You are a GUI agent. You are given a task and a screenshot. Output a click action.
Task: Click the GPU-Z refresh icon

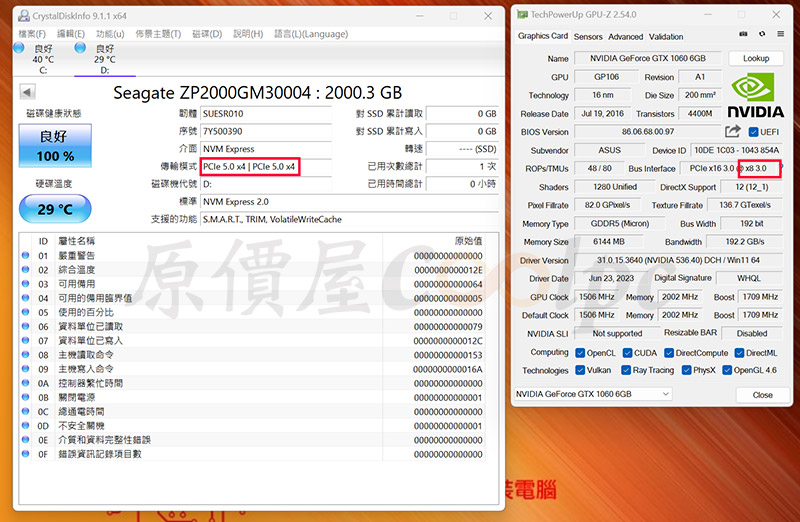[x=762, y=34]
